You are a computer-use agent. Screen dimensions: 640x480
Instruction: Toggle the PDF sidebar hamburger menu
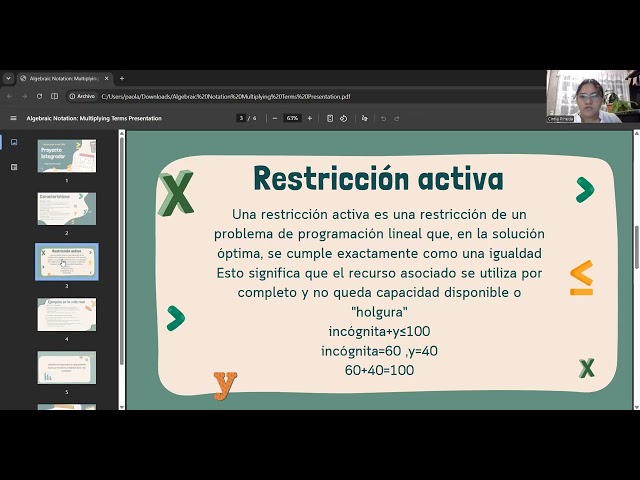pyautogui.click(x=13, y=118)
